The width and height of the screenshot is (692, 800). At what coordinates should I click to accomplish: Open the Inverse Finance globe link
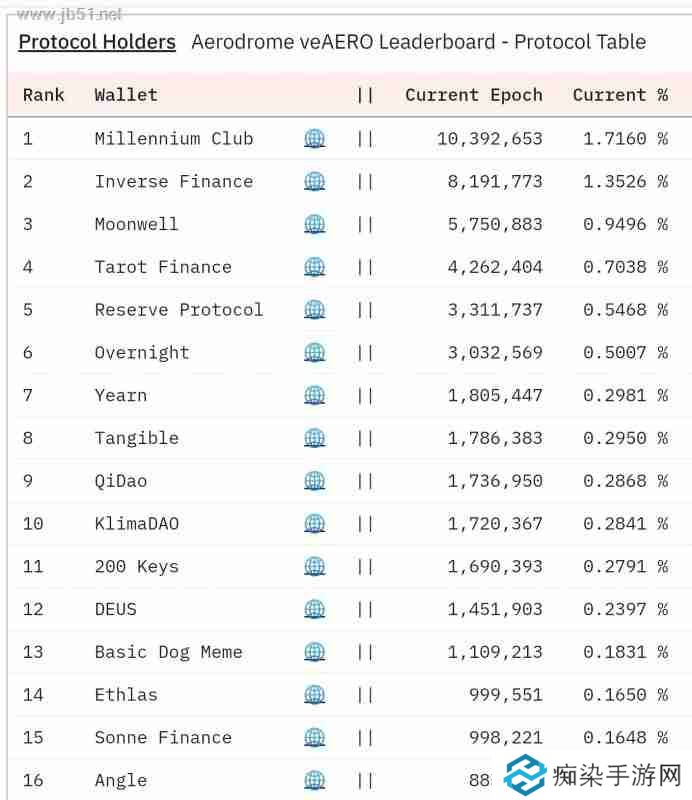[x=314, y=182]
